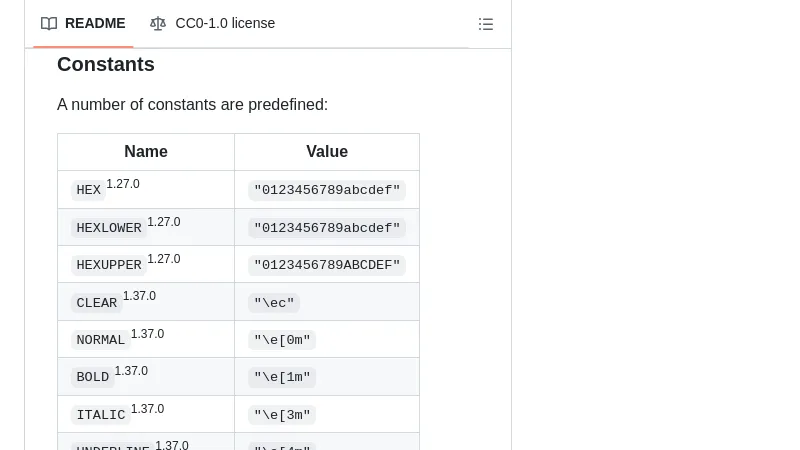Click the Value column header

[x=327, y=152]
